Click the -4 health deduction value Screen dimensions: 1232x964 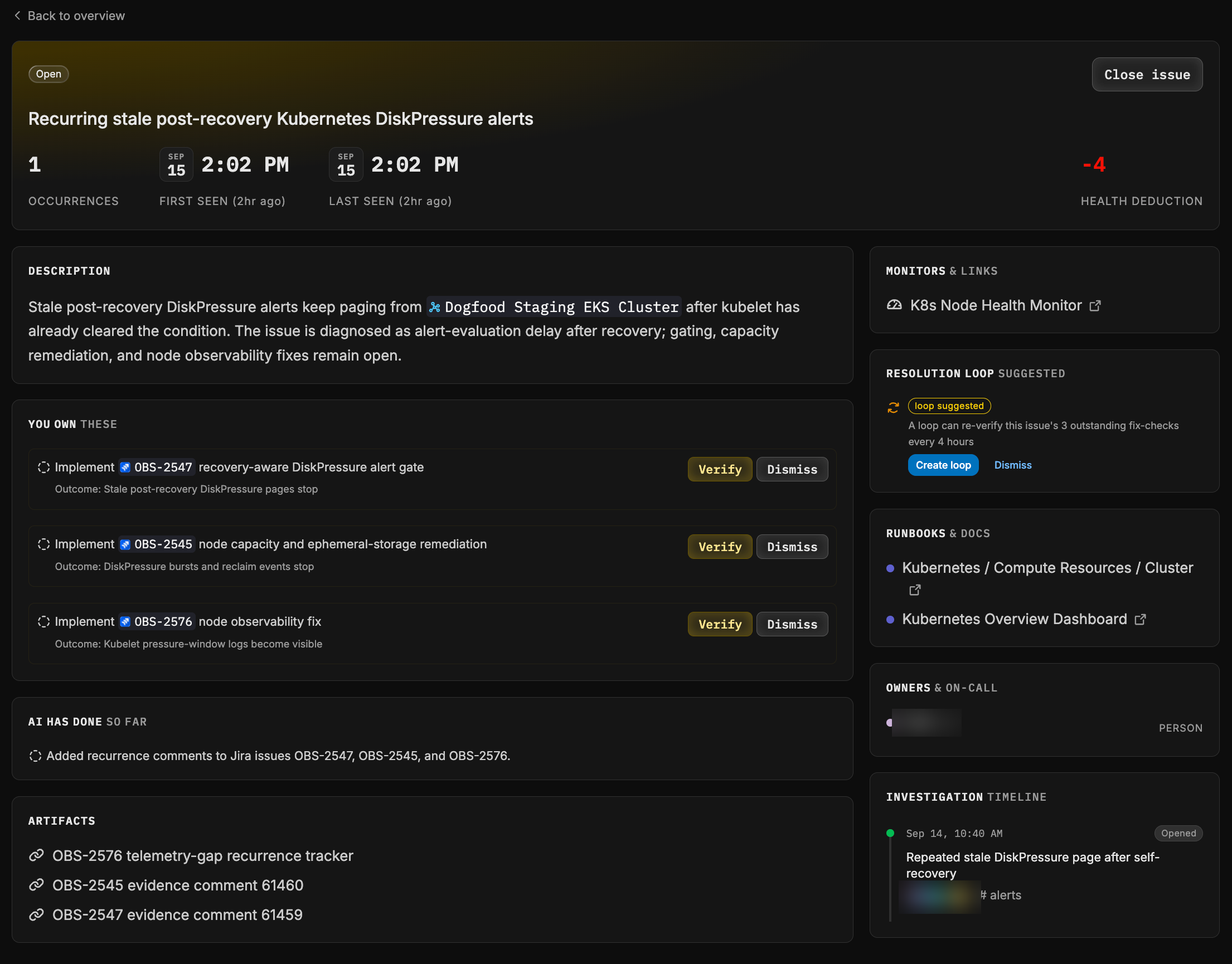(1093, 165)
